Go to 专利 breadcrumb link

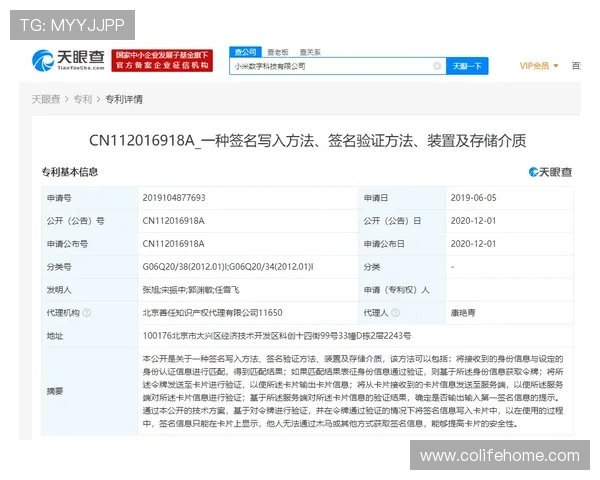(x=83, y=100)
